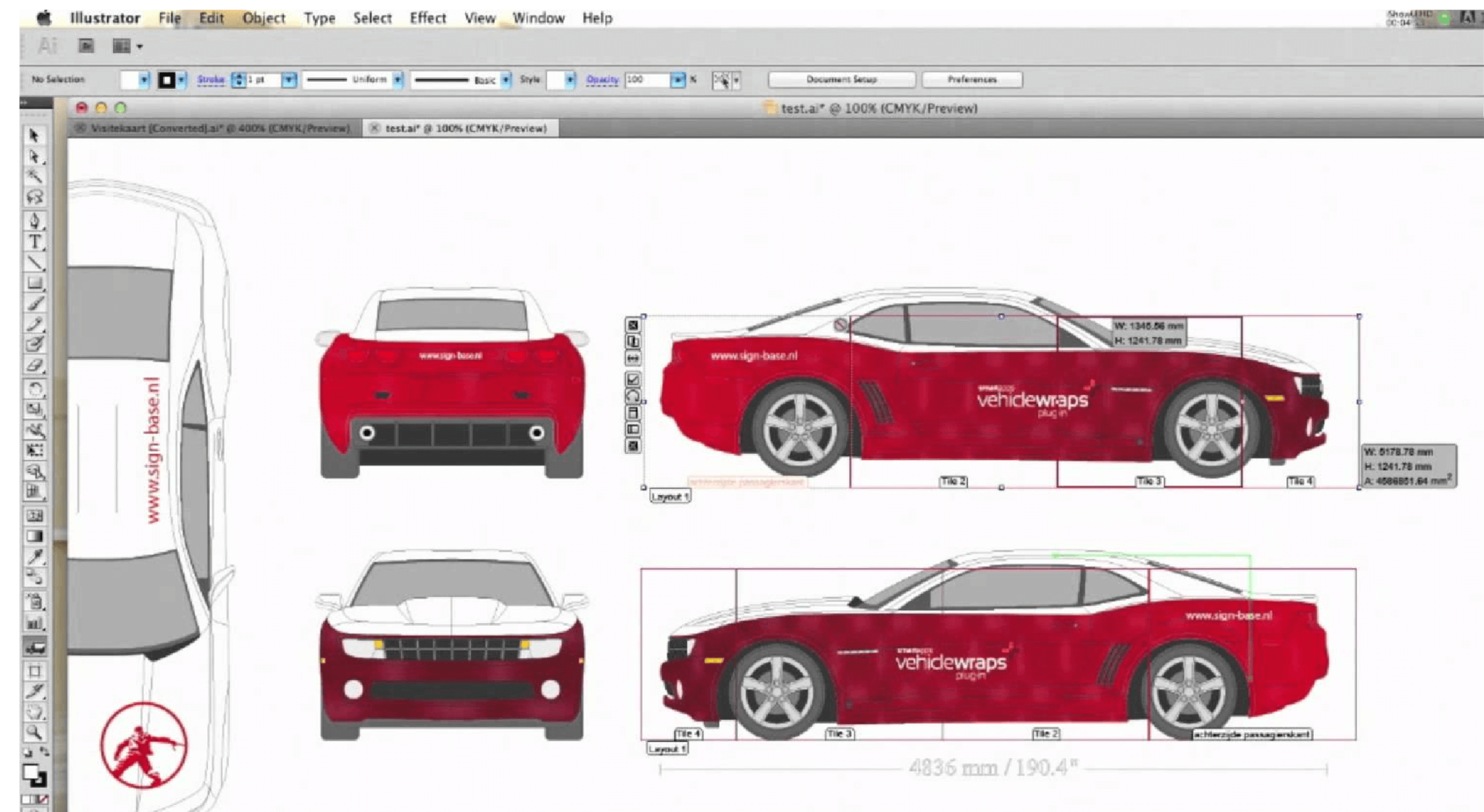Viewport: 1484px width, 812px height.
Task: Select the Vehicle Wraps truck tool
Action: (x=34, y=647)
